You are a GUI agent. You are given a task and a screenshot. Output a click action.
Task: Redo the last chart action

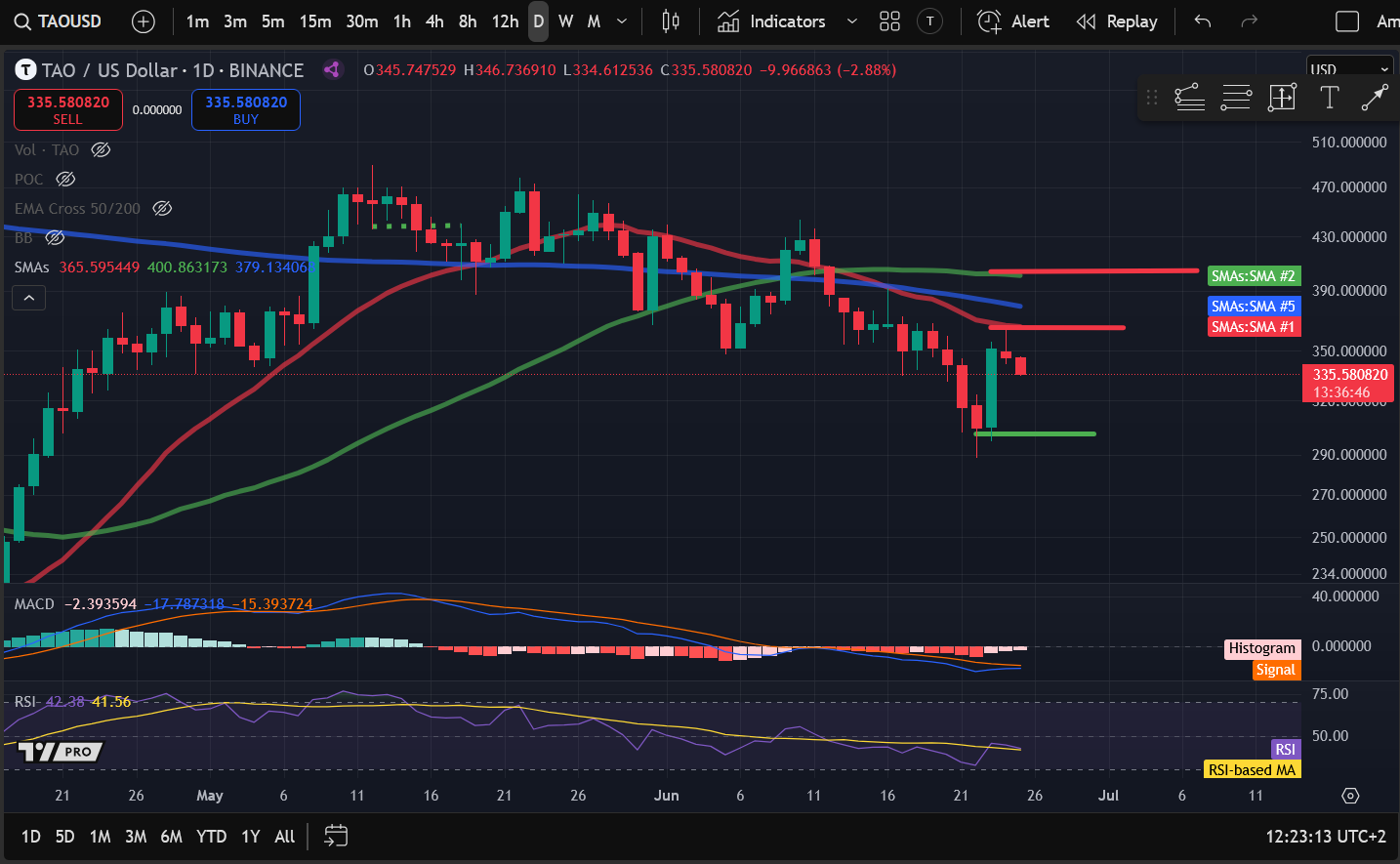[1249, 21]
